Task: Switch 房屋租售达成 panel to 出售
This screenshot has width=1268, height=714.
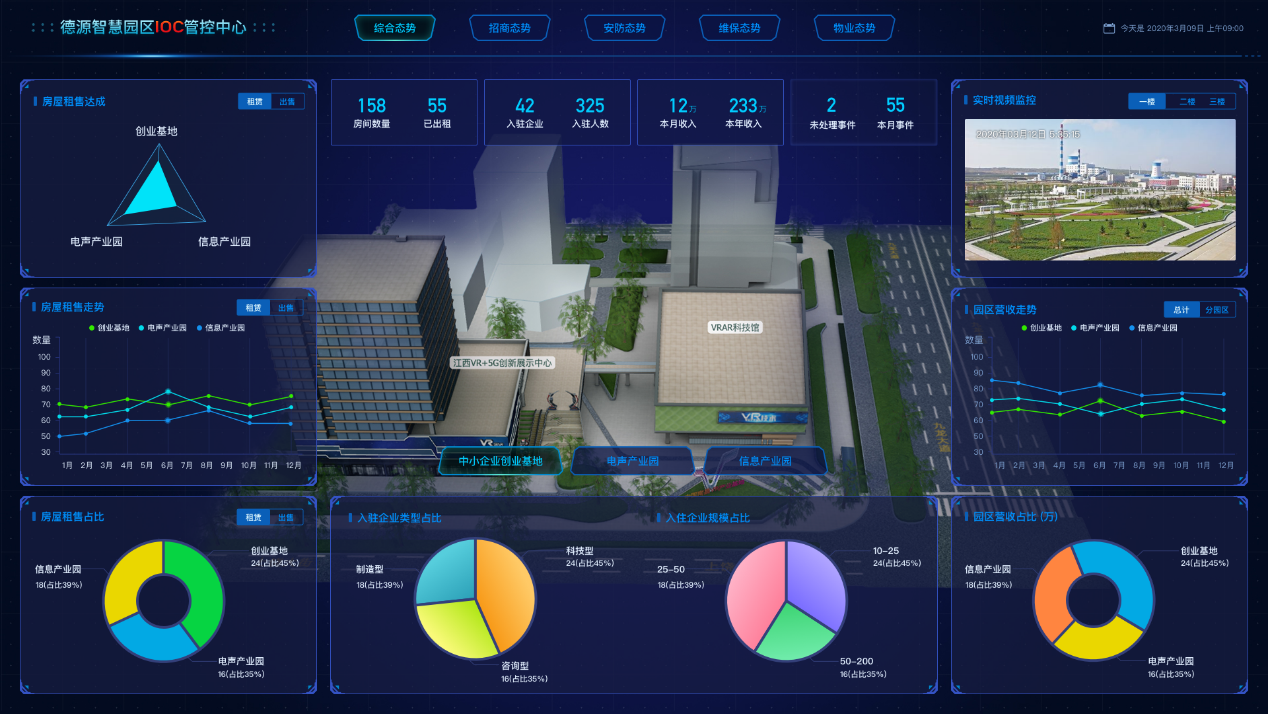Action: (287, 101)
